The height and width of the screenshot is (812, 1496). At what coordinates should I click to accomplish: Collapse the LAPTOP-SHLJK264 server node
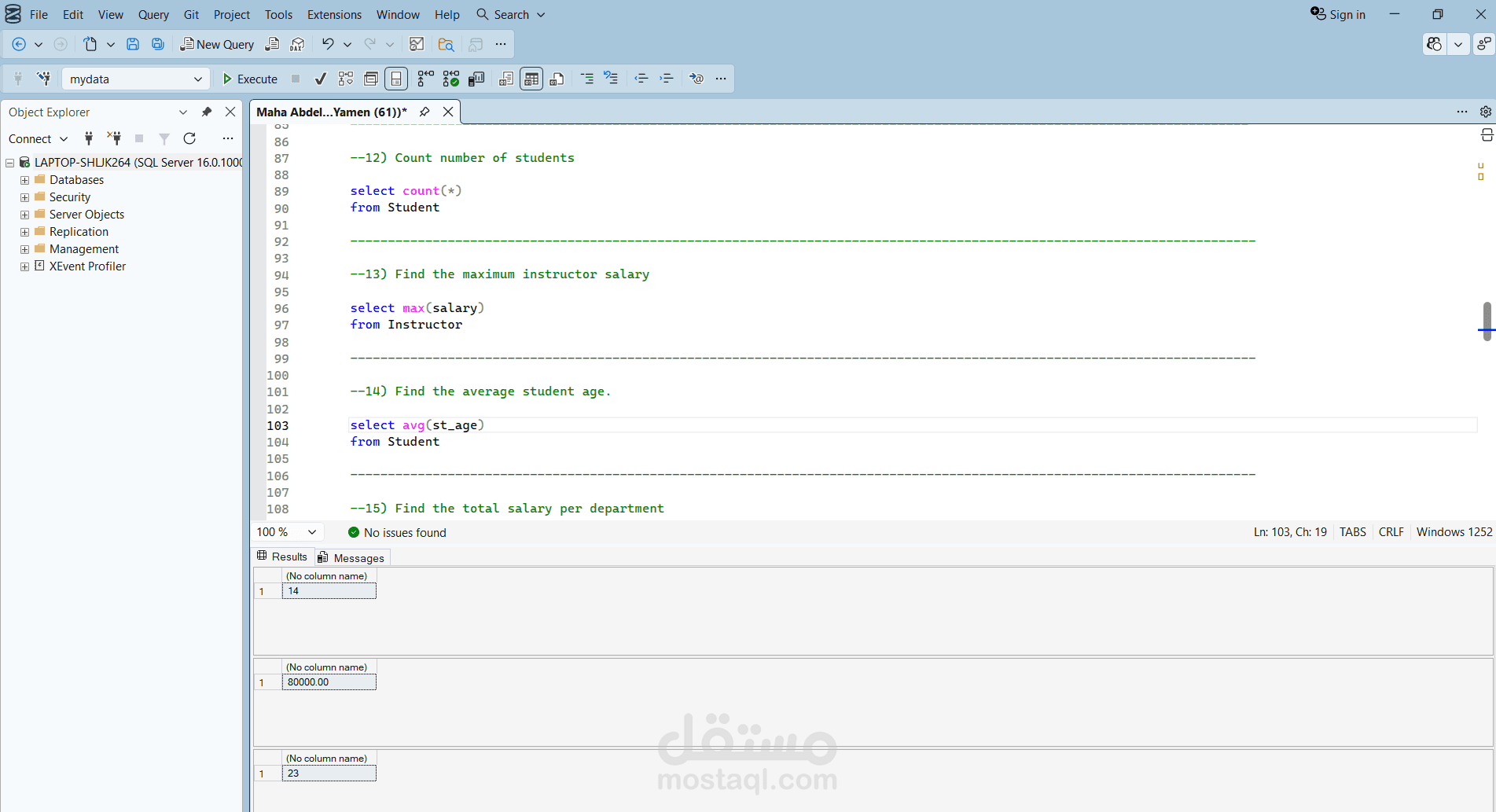(x=9, y=162)
